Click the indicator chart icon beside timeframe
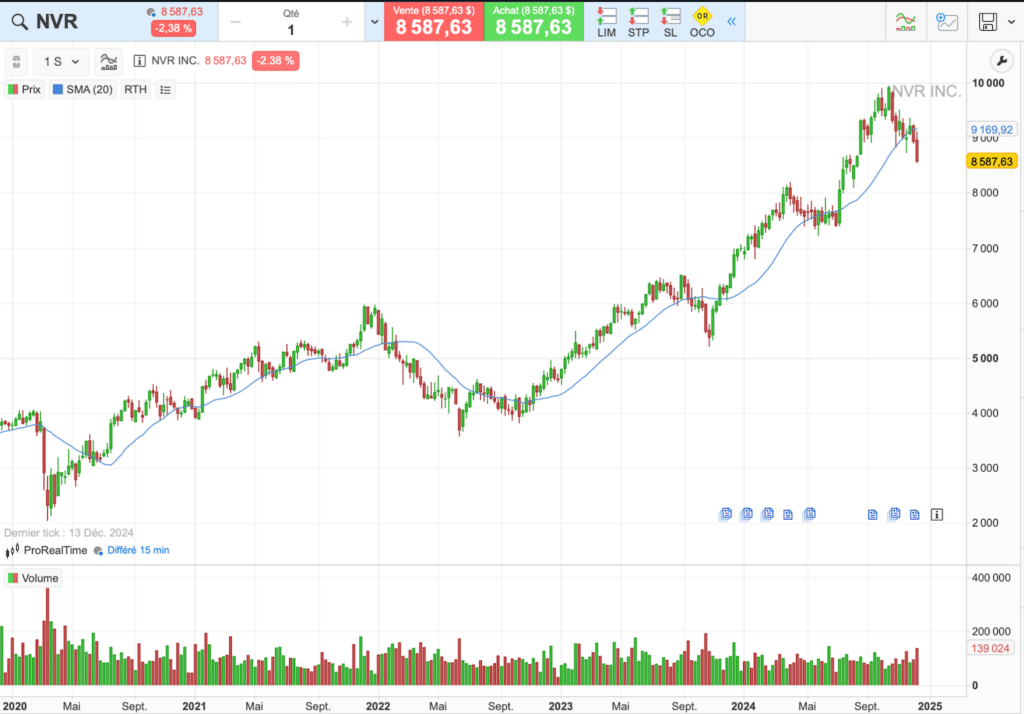Image resolution: width=1024 pixels, height=714 pixels. point(108,61)
